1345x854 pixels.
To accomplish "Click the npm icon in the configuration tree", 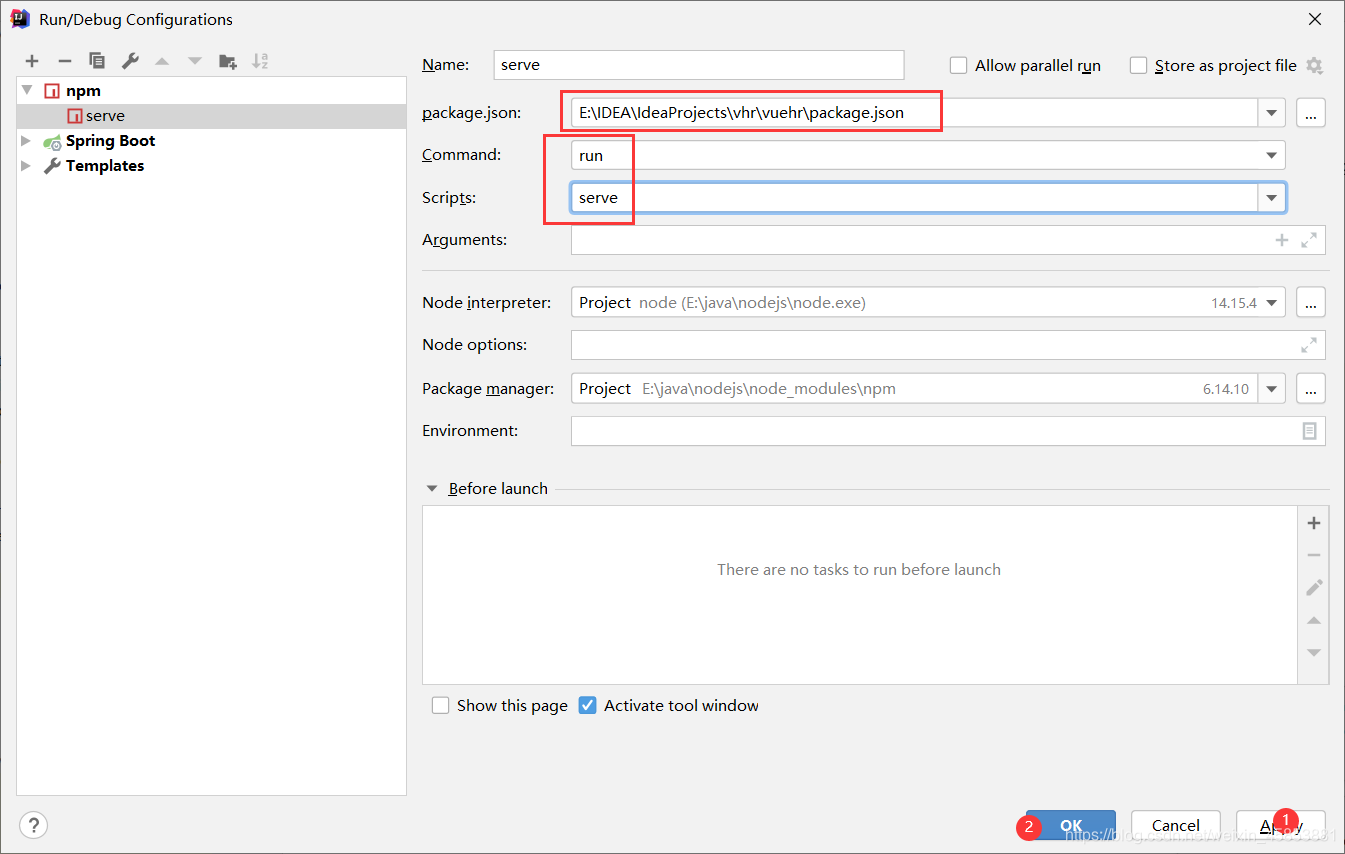I will 52,91.
